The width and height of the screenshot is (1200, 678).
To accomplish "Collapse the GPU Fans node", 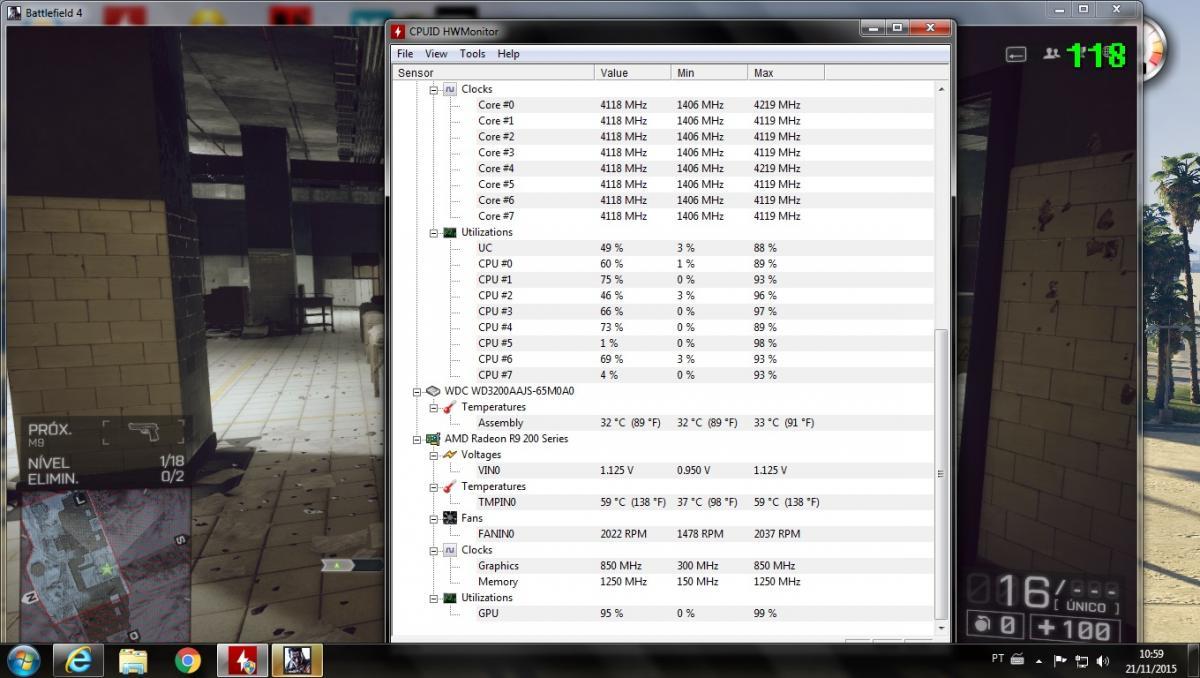I will point(434,518).
